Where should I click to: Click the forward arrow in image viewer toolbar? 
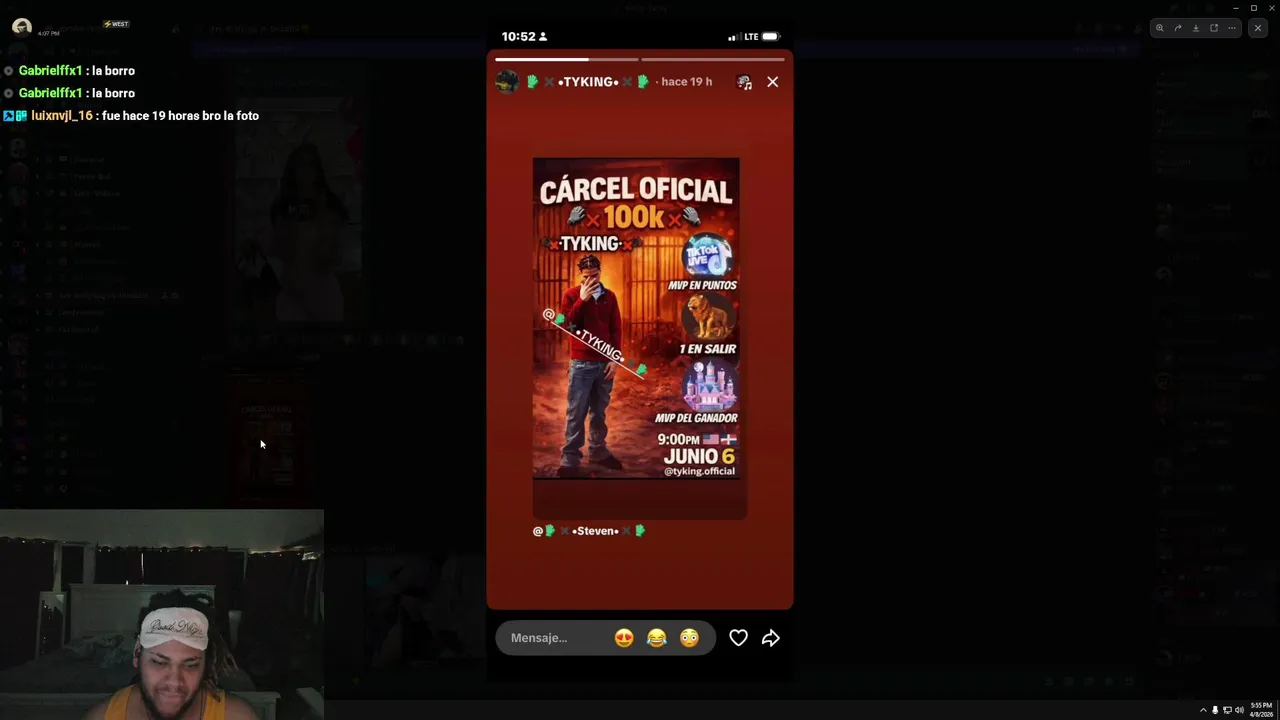[x=1178, y=28]
